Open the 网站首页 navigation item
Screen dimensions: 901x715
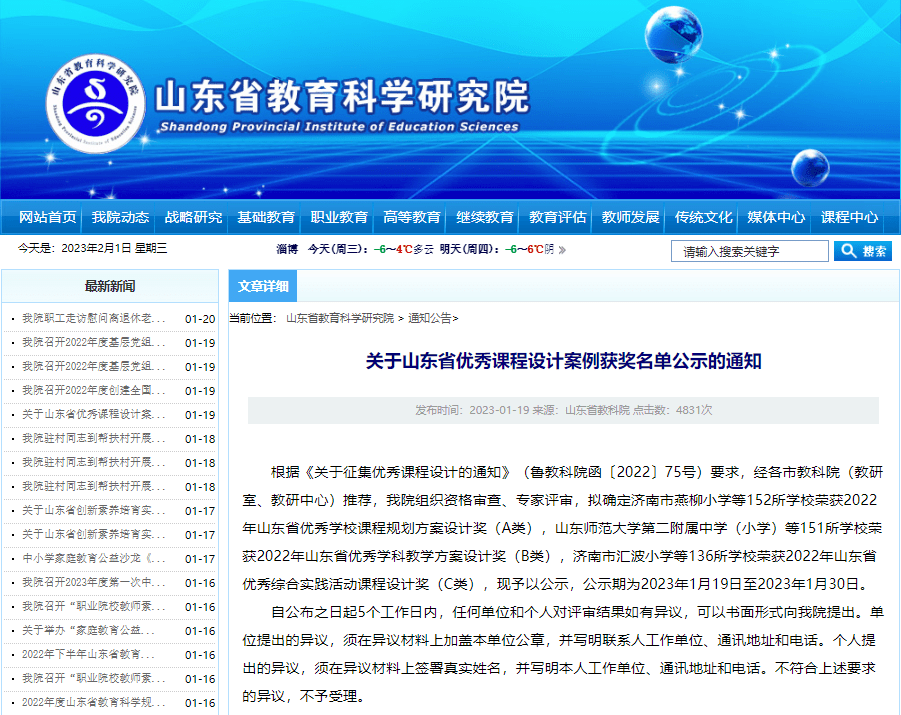pyautogui.click(x=47, y=217)
